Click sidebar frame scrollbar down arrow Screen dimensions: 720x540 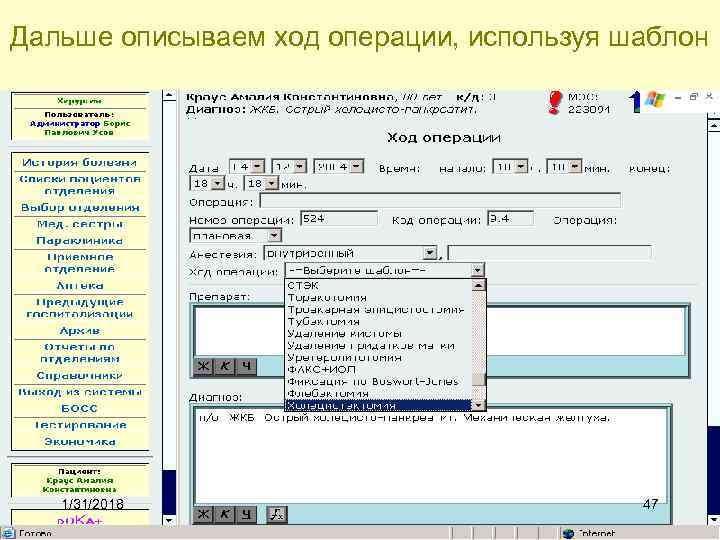pyautogui.click(x=169, y=520)
